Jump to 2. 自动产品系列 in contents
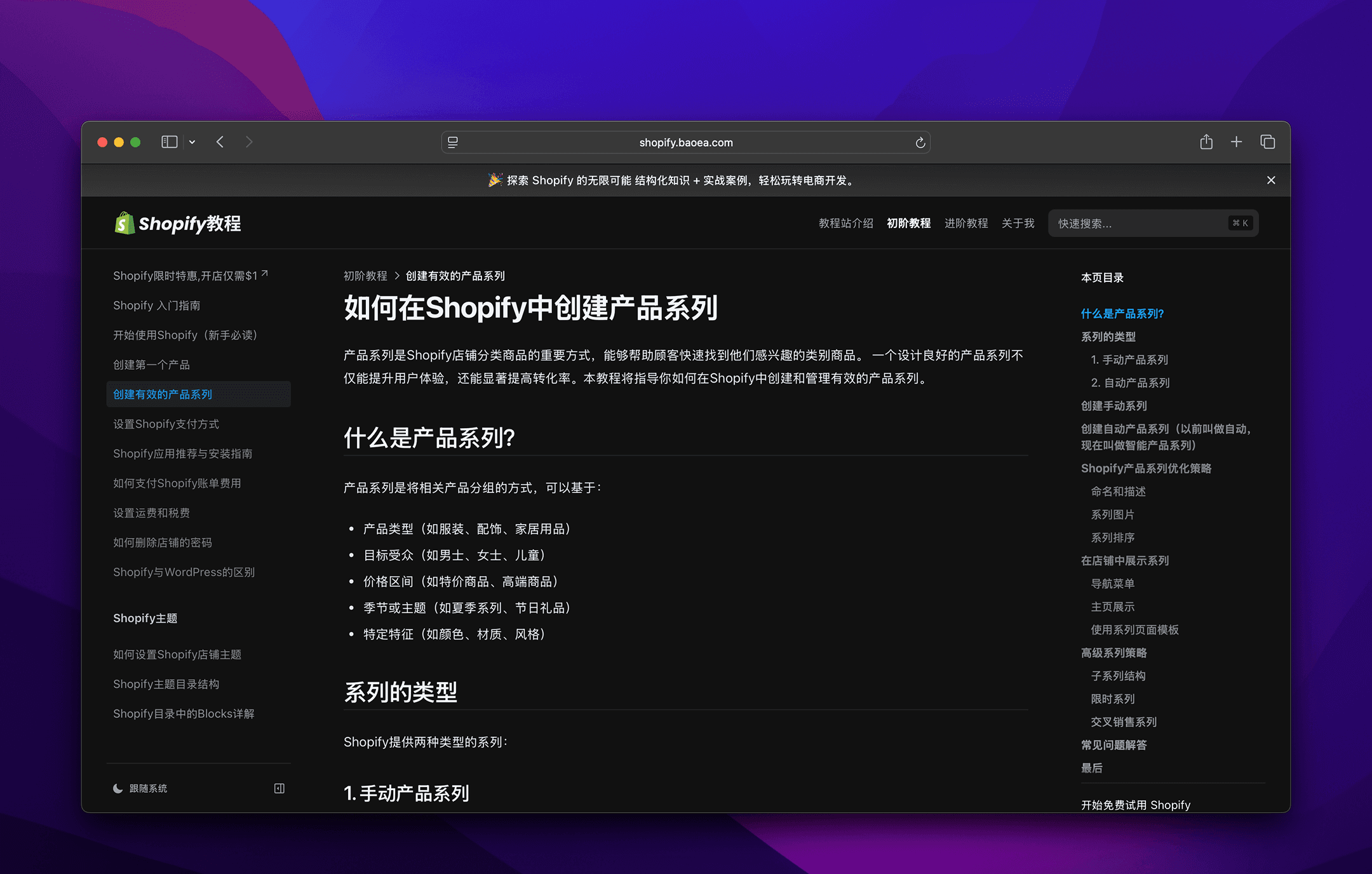The image size is (1372, 874). pyautogui.click(x=1130, y=382)
